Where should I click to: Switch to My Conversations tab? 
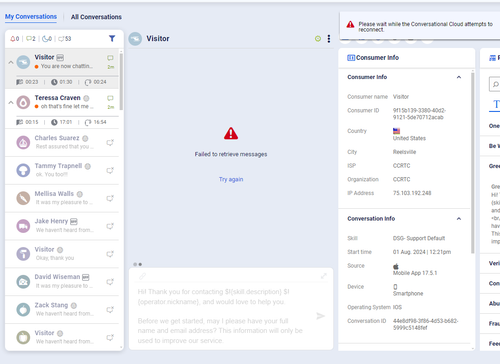click(x=31, y=17)
